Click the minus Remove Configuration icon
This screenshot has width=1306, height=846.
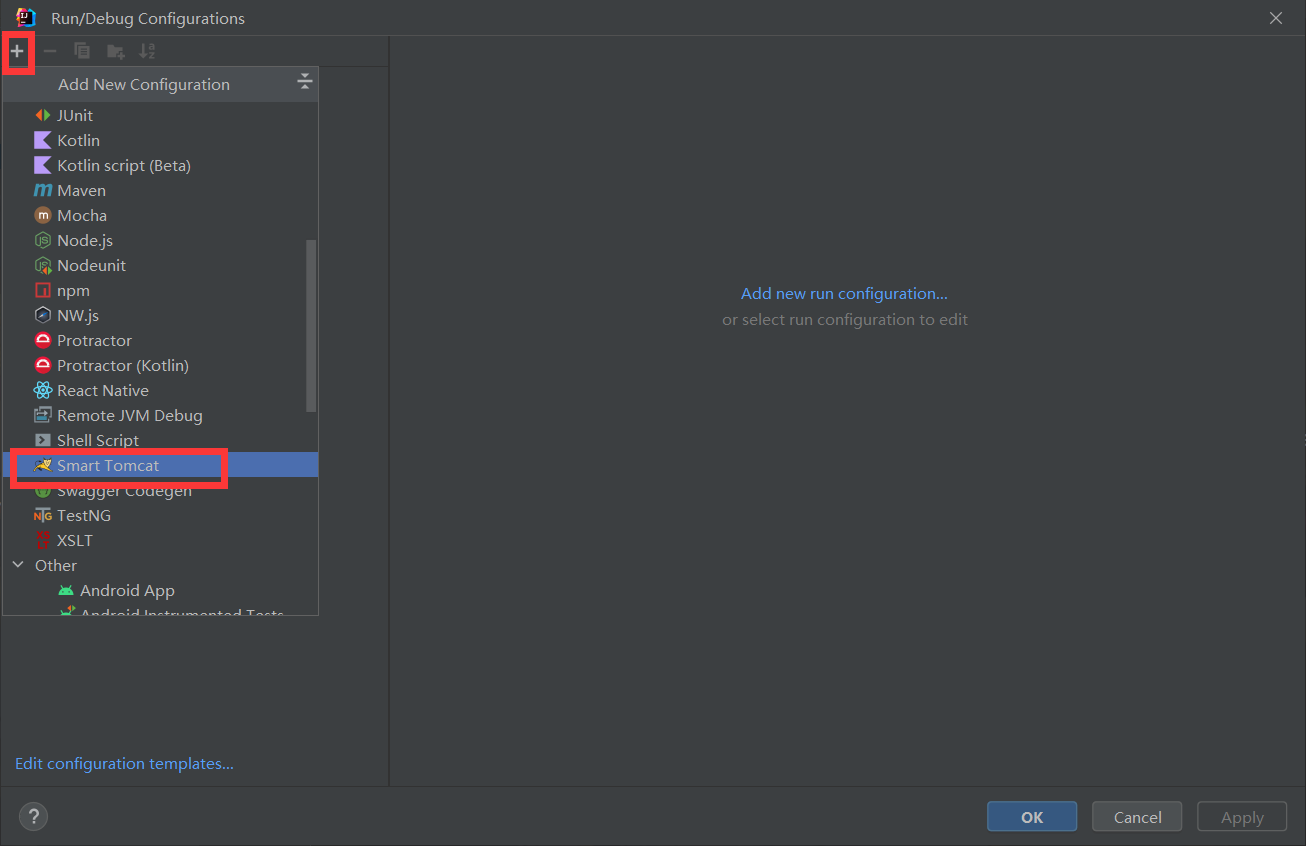[x=50, y=51]
